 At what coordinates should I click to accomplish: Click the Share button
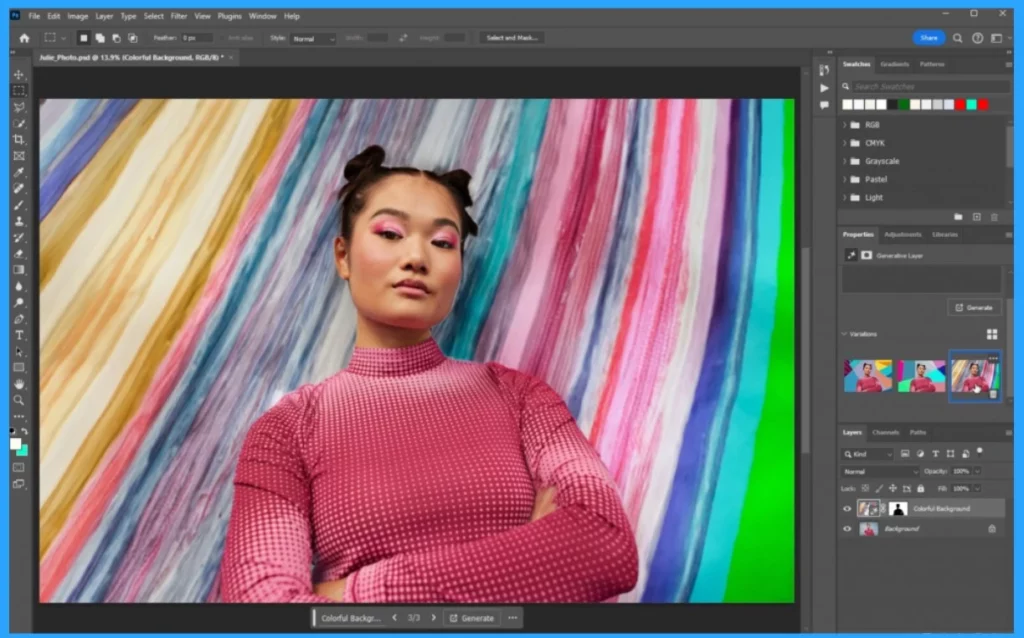929,38
